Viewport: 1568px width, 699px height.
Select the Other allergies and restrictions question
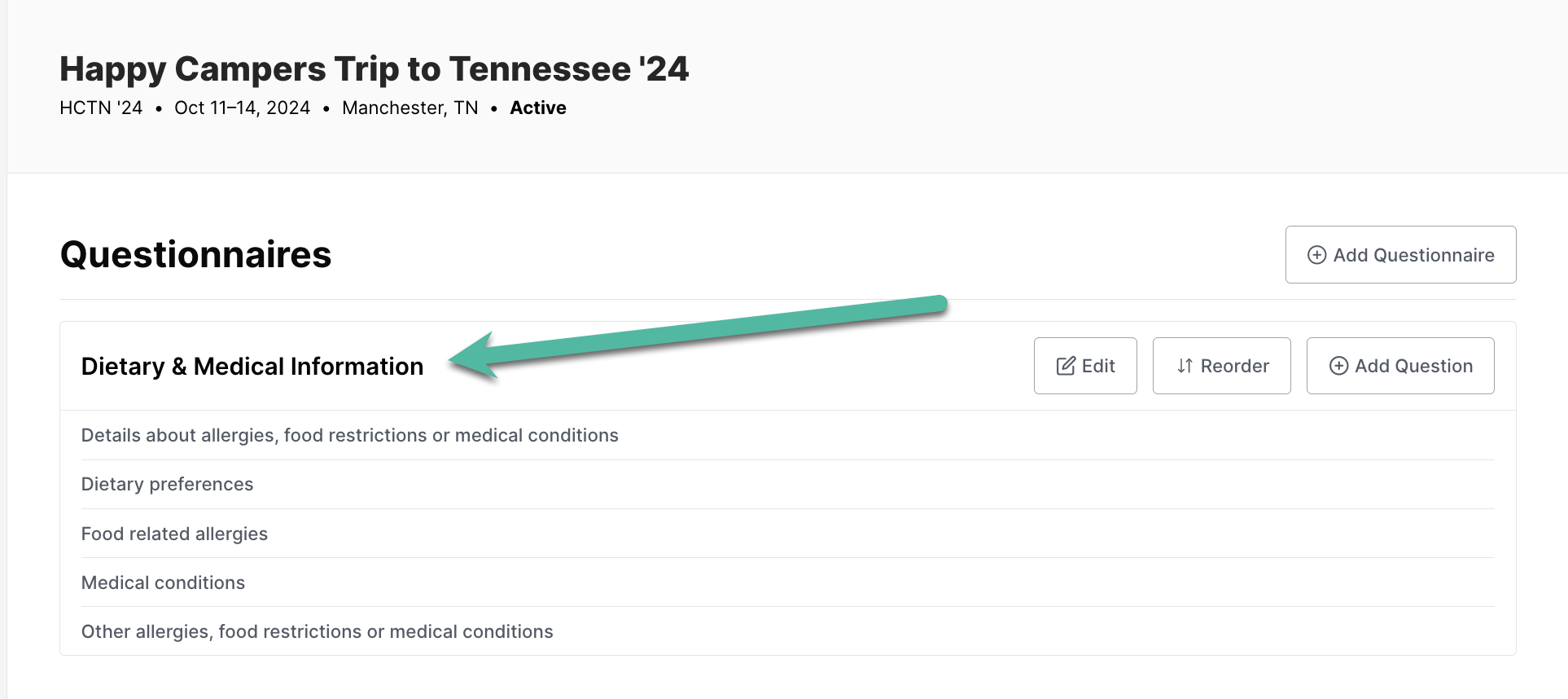point(317,631)
